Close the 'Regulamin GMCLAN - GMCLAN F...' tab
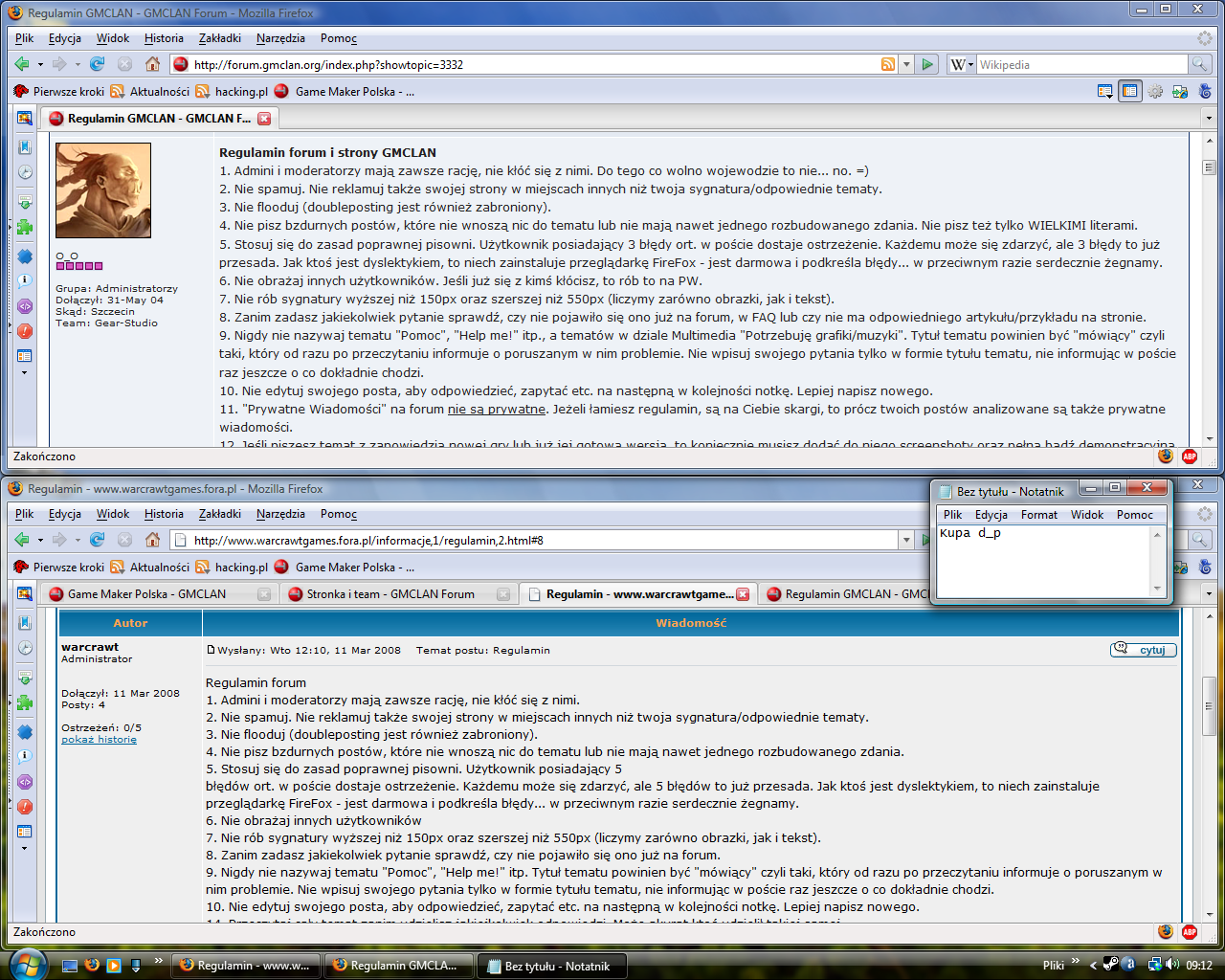 (x=264, y=119)
